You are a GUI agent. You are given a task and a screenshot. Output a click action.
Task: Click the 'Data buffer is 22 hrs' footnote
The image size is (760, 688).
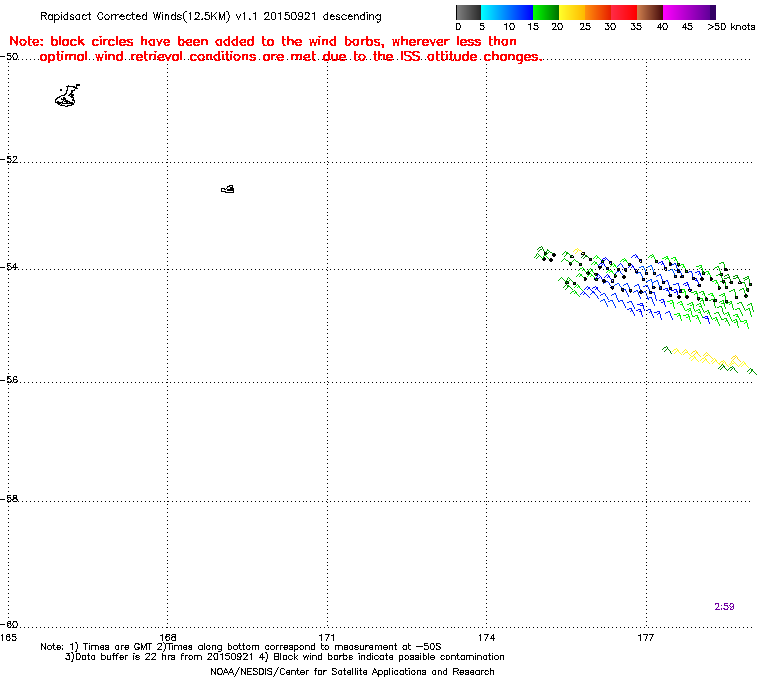pyautogui.click(x=285, y=657)
